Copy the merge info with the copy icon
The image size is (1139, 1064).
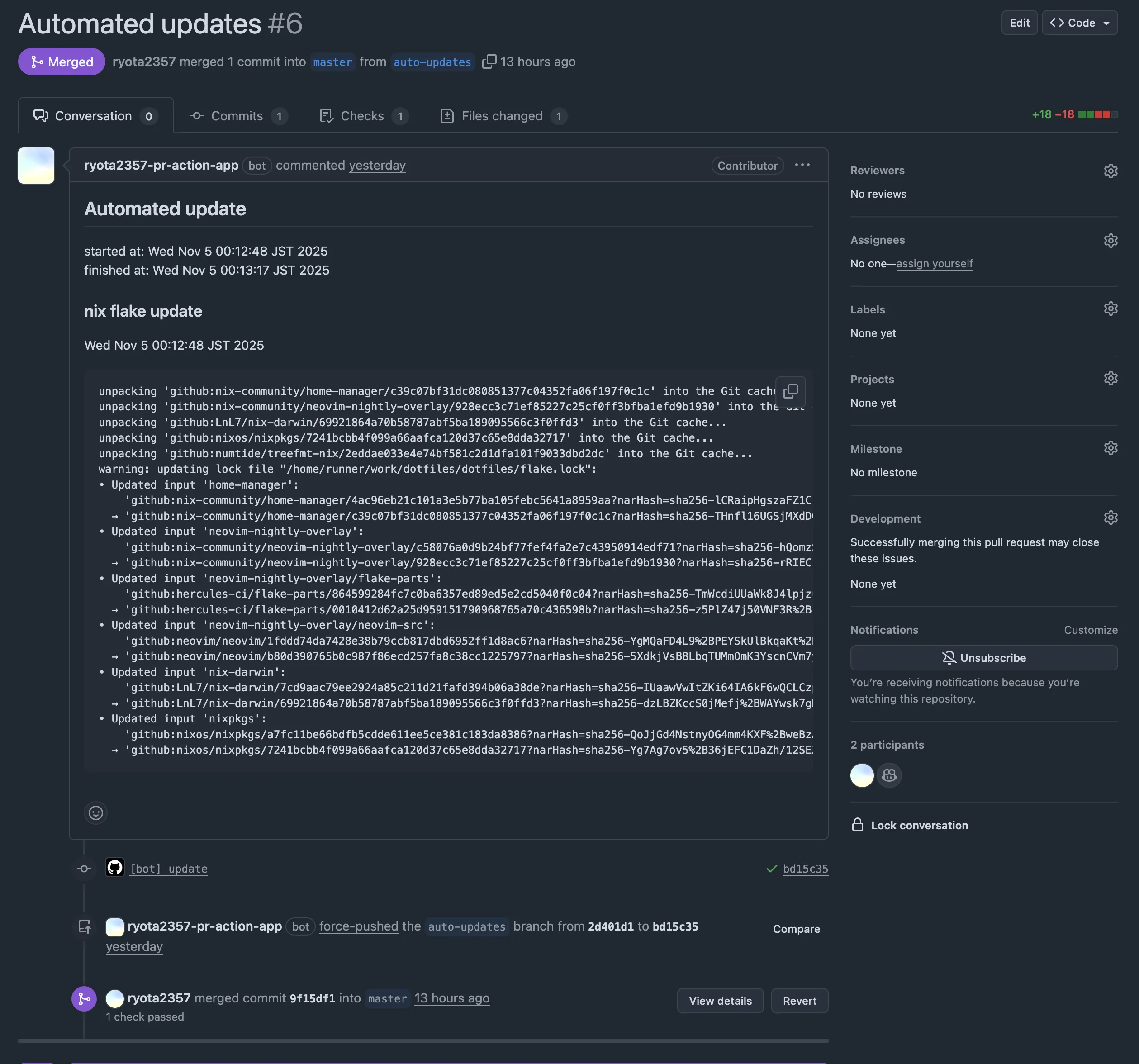click(x=489, y=62)
